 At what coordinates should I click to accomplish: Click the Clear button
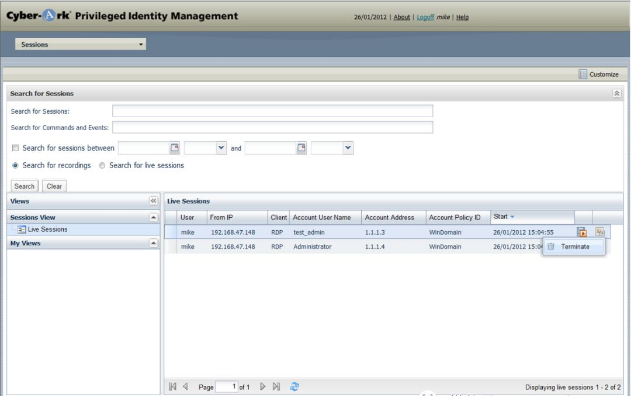coord(54,186)
